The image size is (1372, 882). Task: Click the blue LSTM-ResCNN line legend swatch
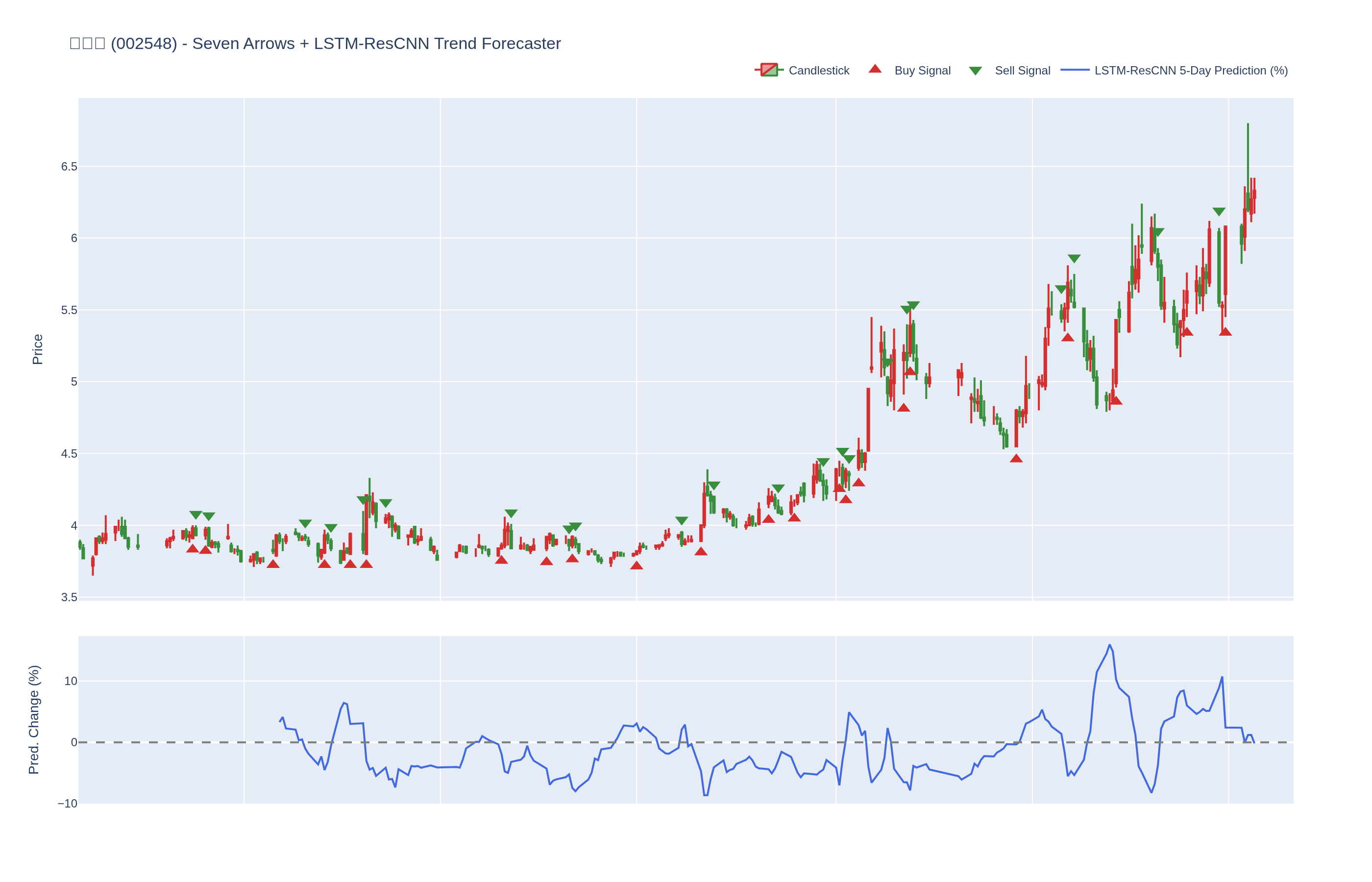pos(1074,71)
